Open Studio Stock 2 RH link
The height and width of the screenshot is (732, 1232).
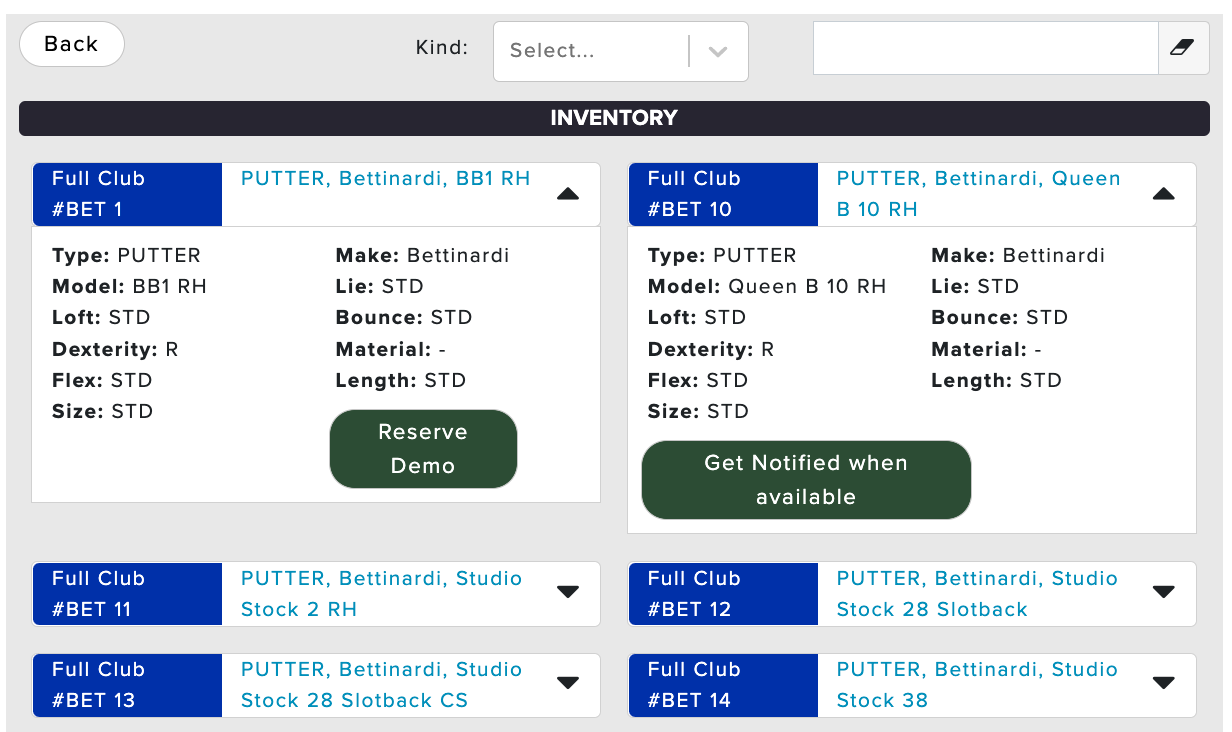click(382, 594)
